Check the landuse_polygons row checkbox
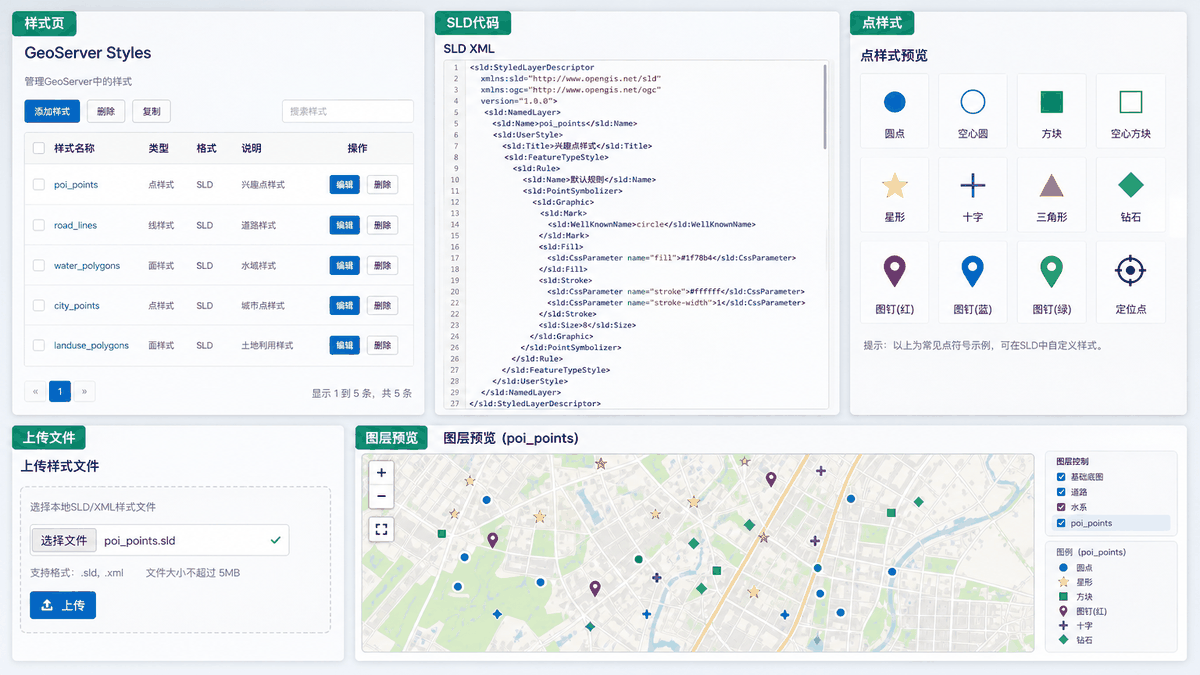Screen dimensions: 1200x675 click(39, 345)
